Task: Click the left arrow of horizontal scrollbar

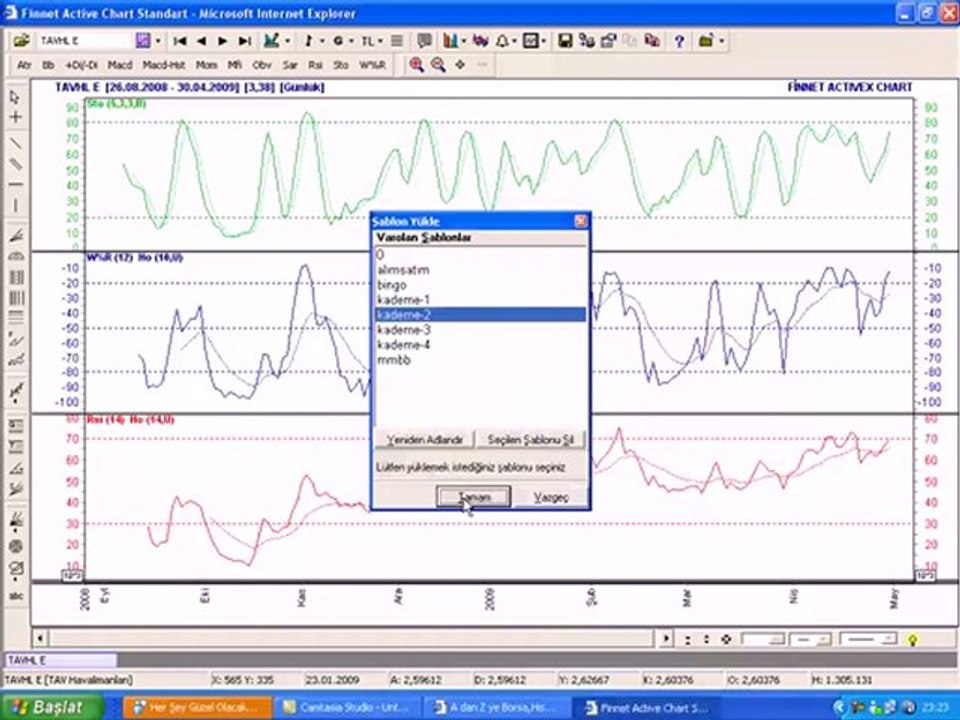Action: point(40,639)
